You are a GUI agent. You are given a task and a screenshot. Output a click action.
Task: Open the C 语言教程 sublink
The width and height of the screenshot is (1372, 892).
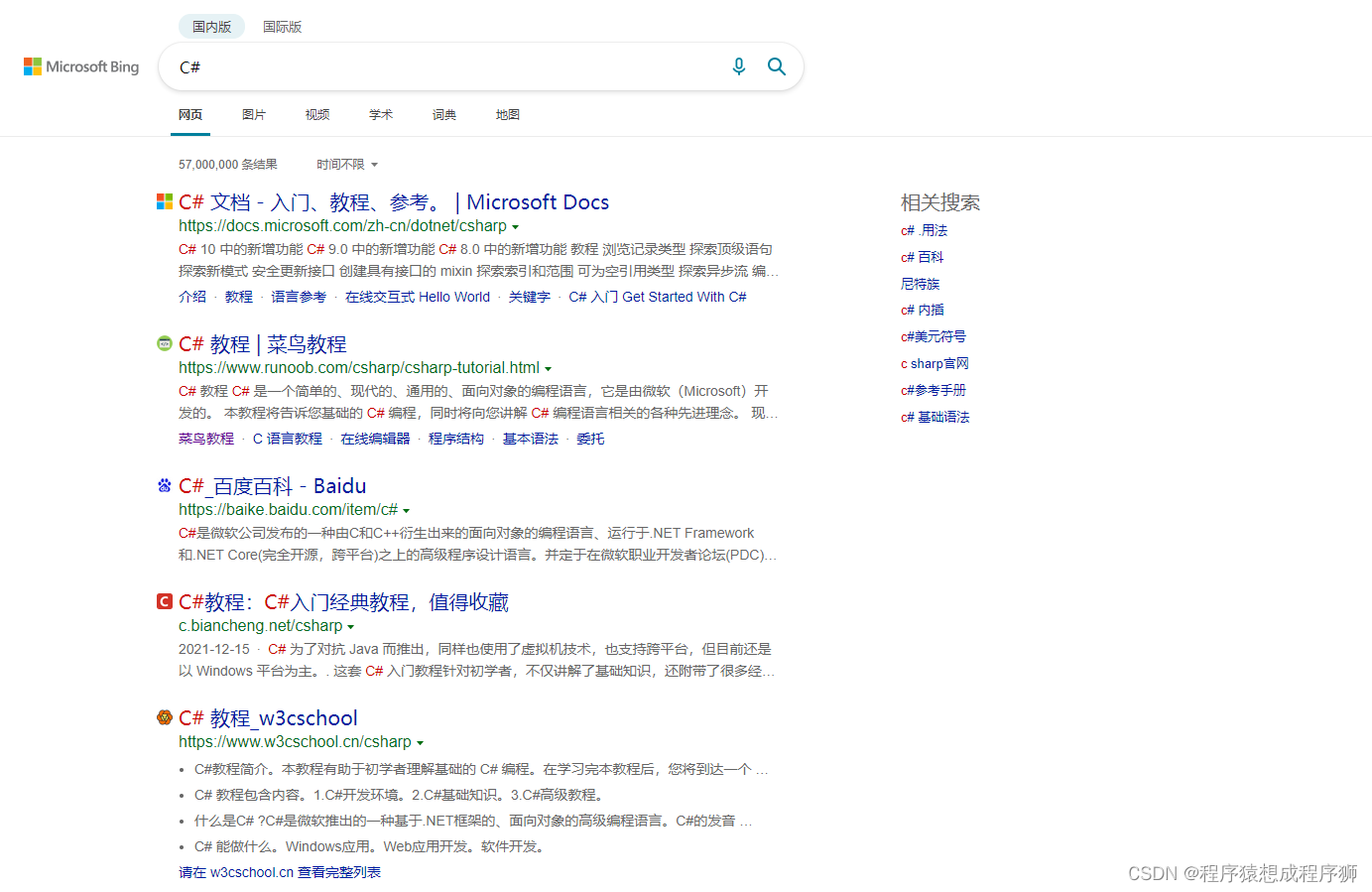tap(288, 439)
